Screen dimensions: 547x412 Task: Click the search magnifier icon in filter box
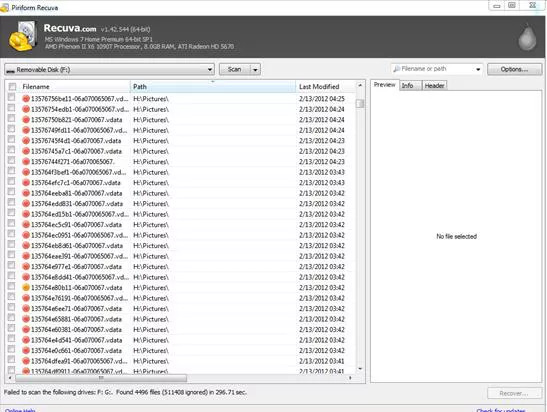(x=397, y=69)
